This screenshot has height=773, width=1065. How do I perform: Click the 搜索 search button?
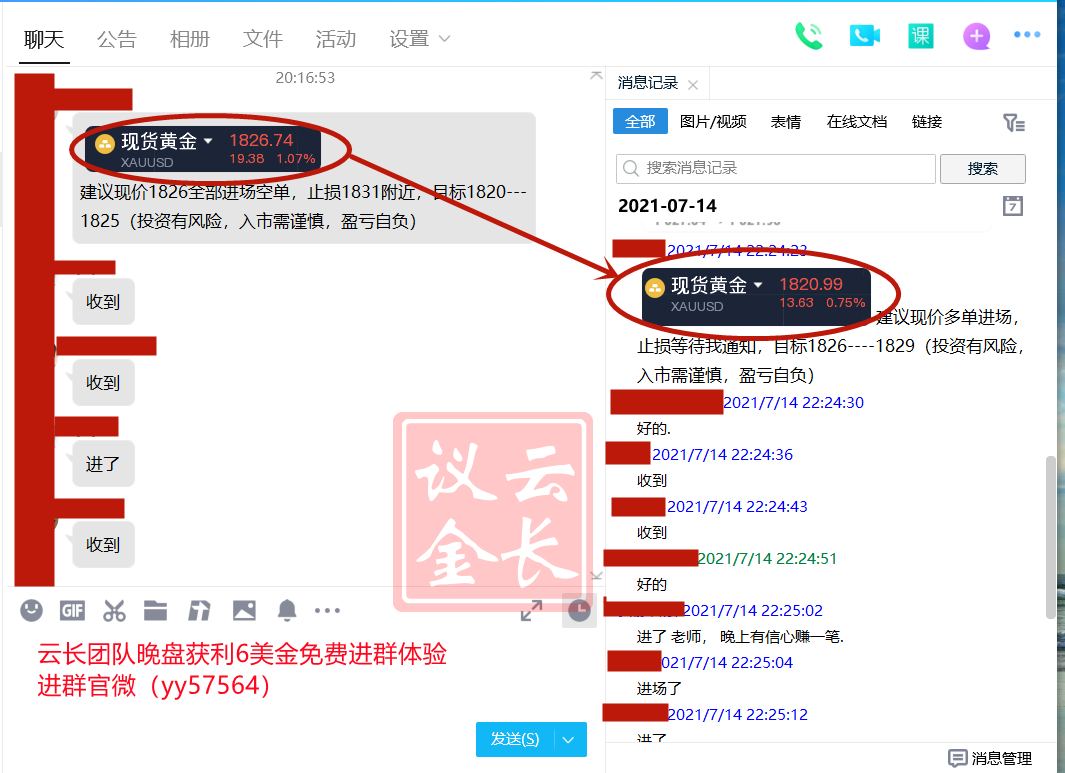982,168
